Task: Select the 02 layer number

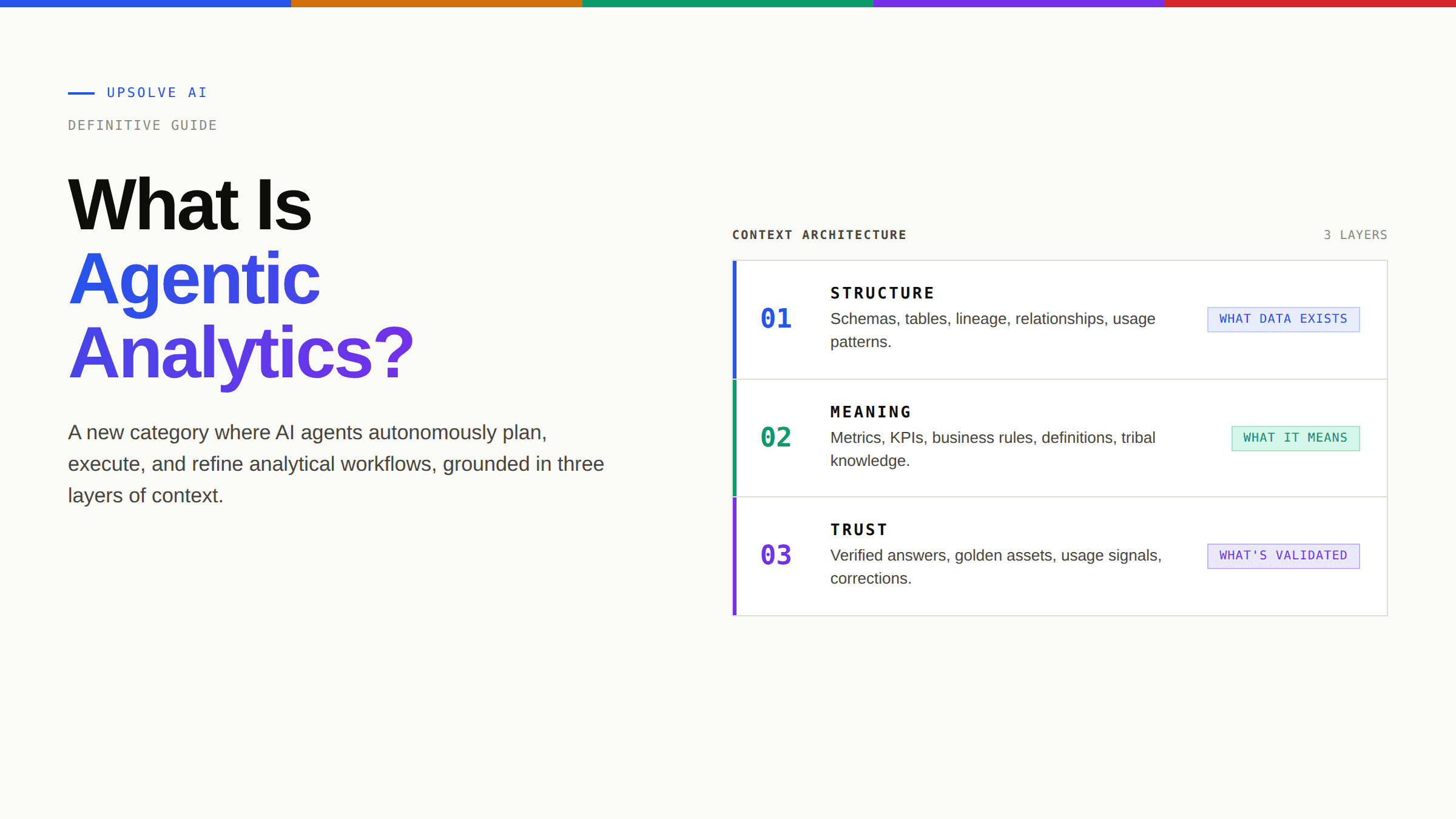Action: (x=776, y=437)
